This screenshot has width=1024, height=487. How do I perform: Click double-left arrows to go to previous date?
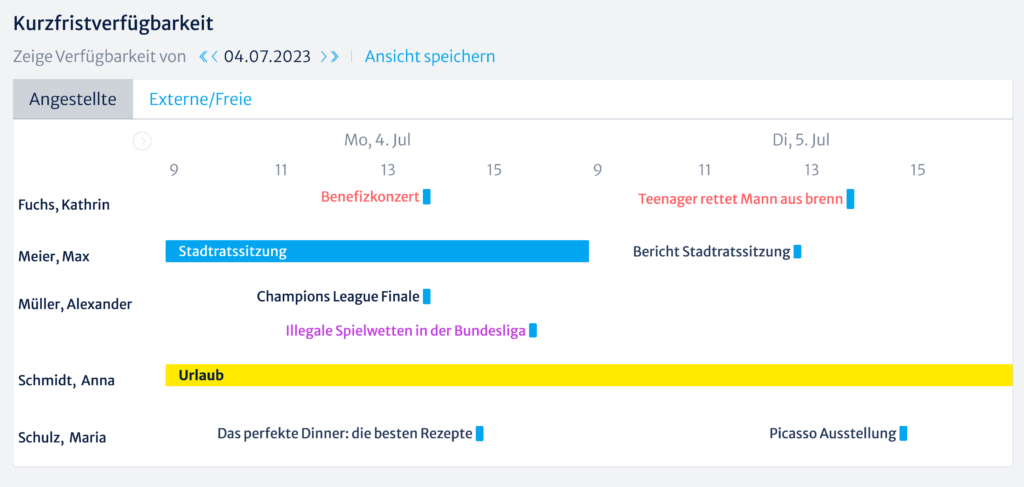pos(208,57)
